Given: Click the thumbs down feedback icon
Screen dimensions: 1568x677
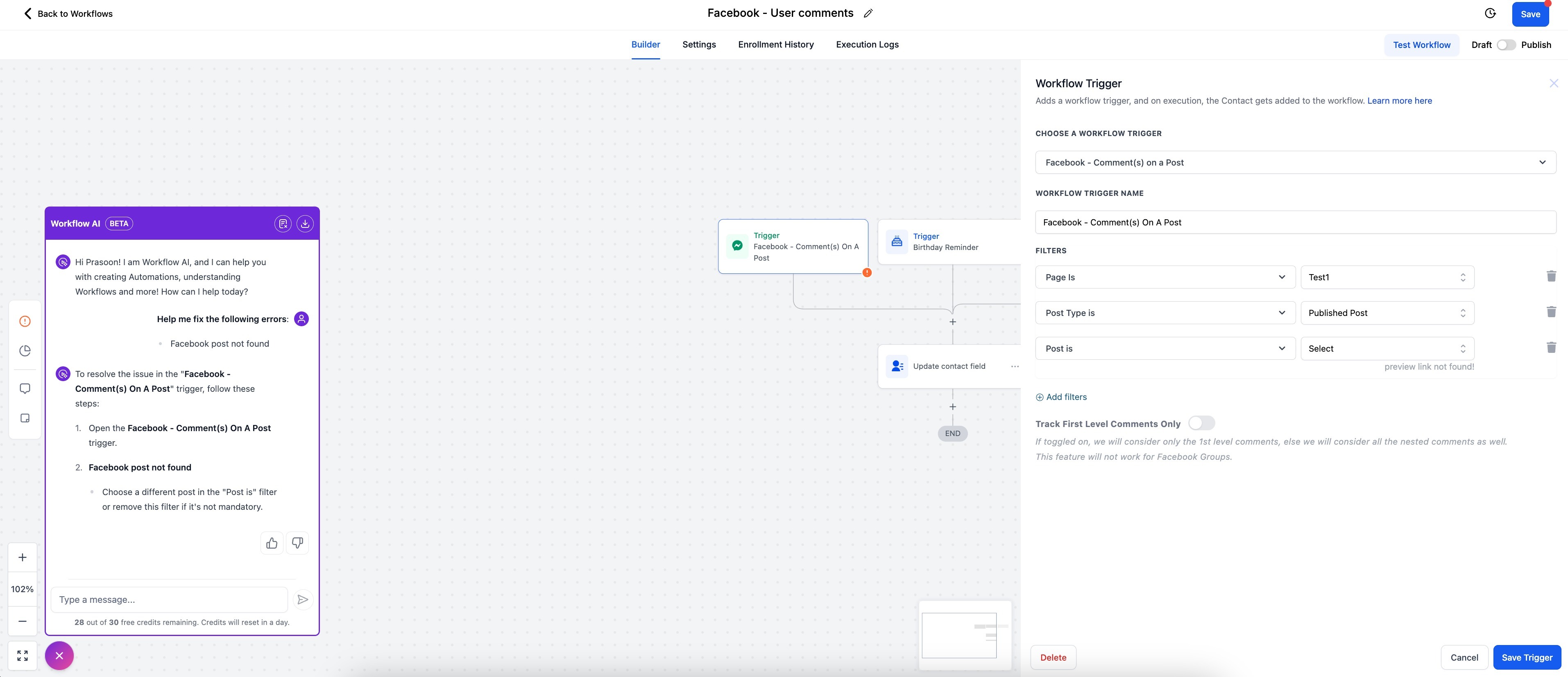Looking at the screenshot, I should point(297,543).
